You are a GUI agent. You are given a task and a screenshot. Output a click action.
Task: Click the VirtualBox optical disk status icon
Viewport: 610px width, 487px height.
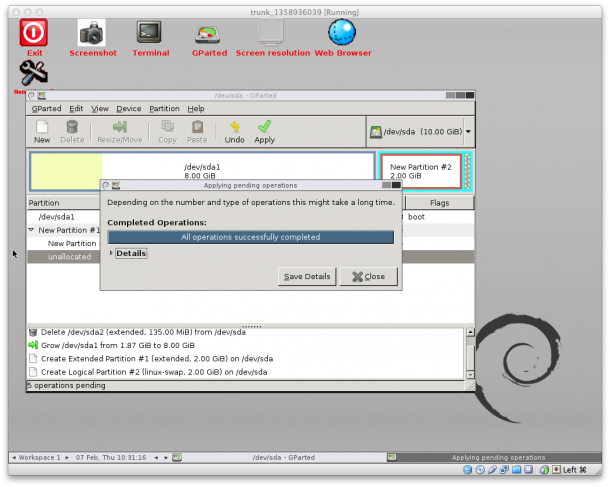tap(480, 469)
